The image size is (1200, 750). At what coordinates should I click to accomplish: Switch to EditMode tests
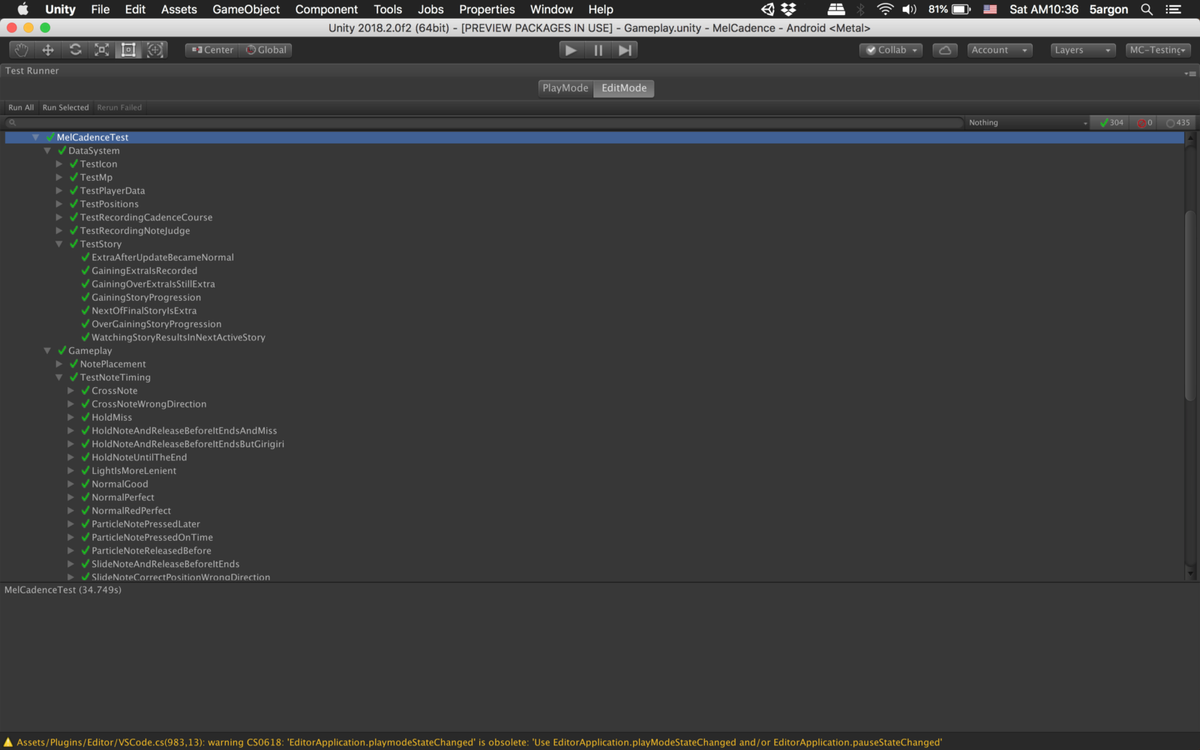coord(624,88)
